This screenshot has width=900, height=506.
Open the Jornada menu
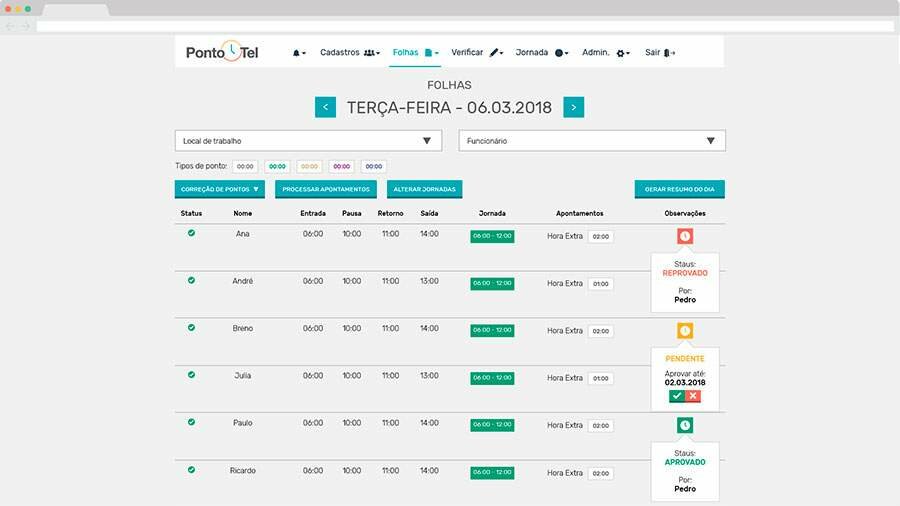point(542,53)
